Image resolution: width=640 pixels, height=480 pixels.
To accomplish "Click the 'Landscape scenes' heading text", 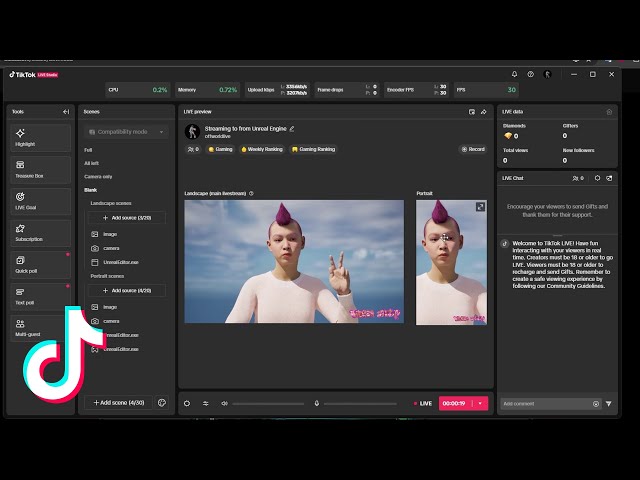I will pos(111,203).
